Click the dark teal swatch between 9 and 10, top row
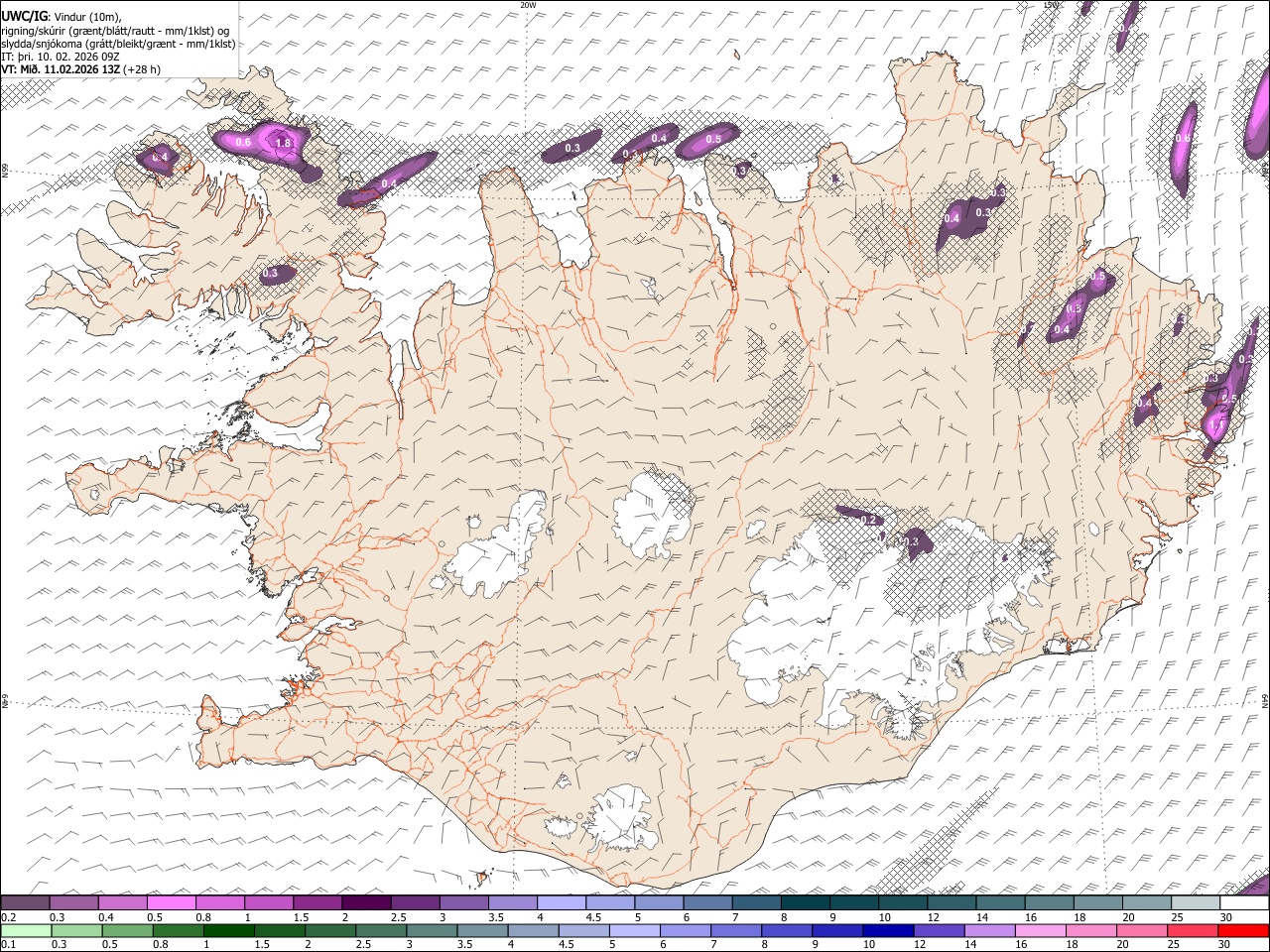1270x952 pixels. tap(852, 903)
